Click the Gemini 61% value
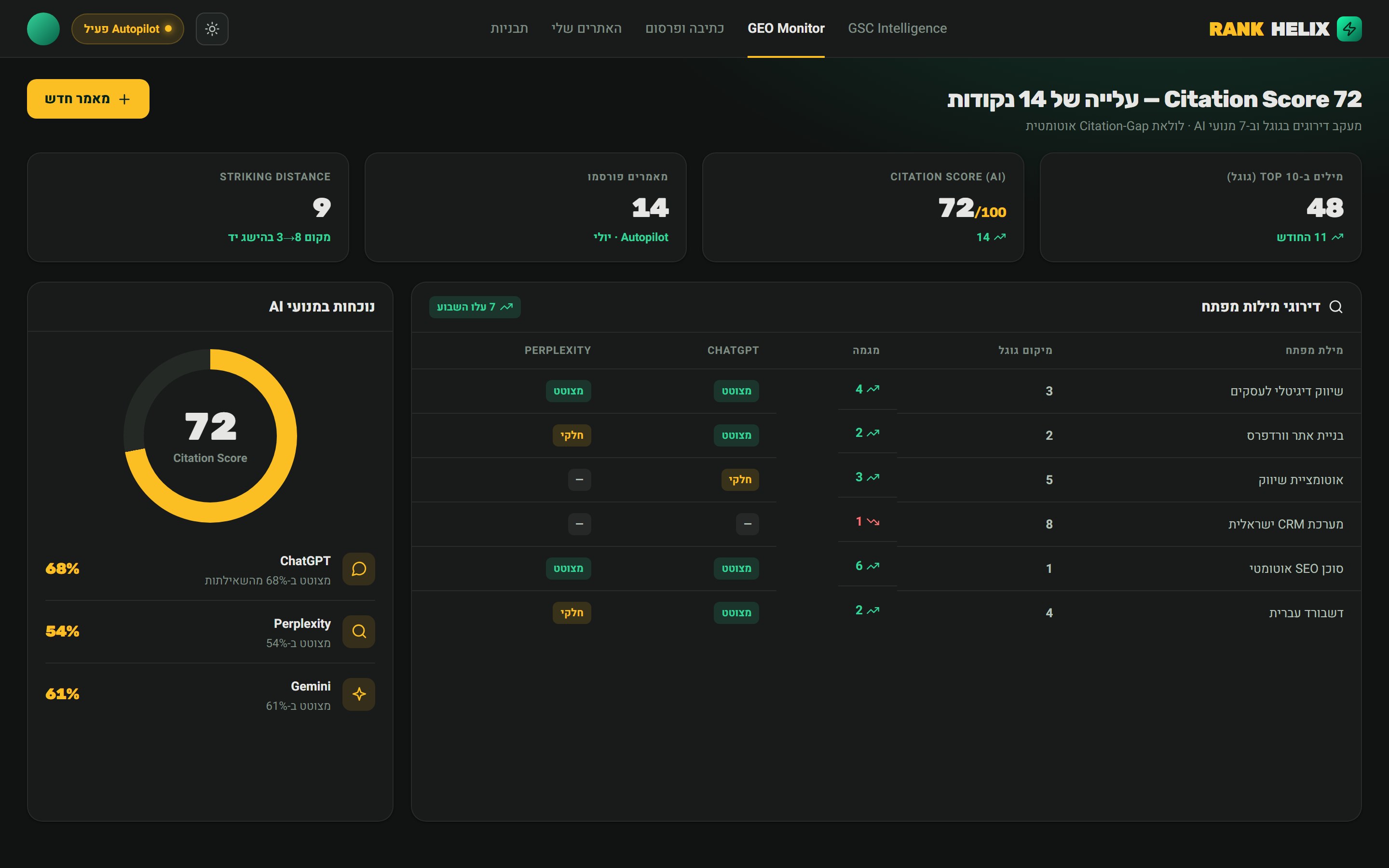 coord(63,694)
